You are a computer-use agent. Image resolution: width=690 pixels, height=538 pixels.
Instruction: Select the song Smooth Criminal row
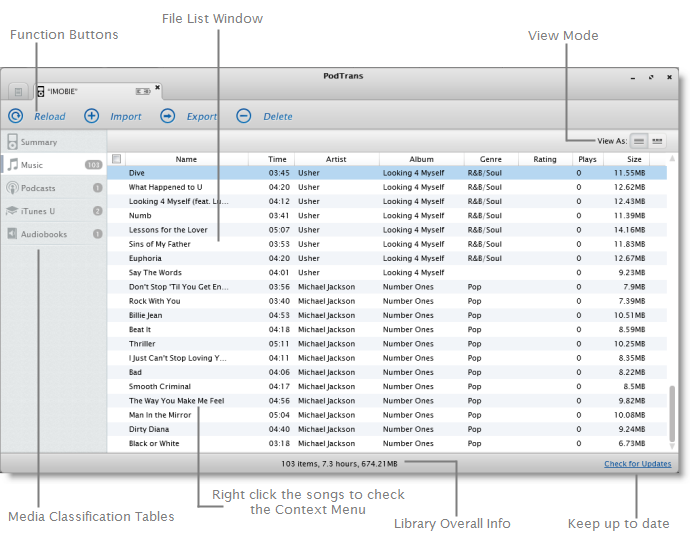tap(160, 387)
